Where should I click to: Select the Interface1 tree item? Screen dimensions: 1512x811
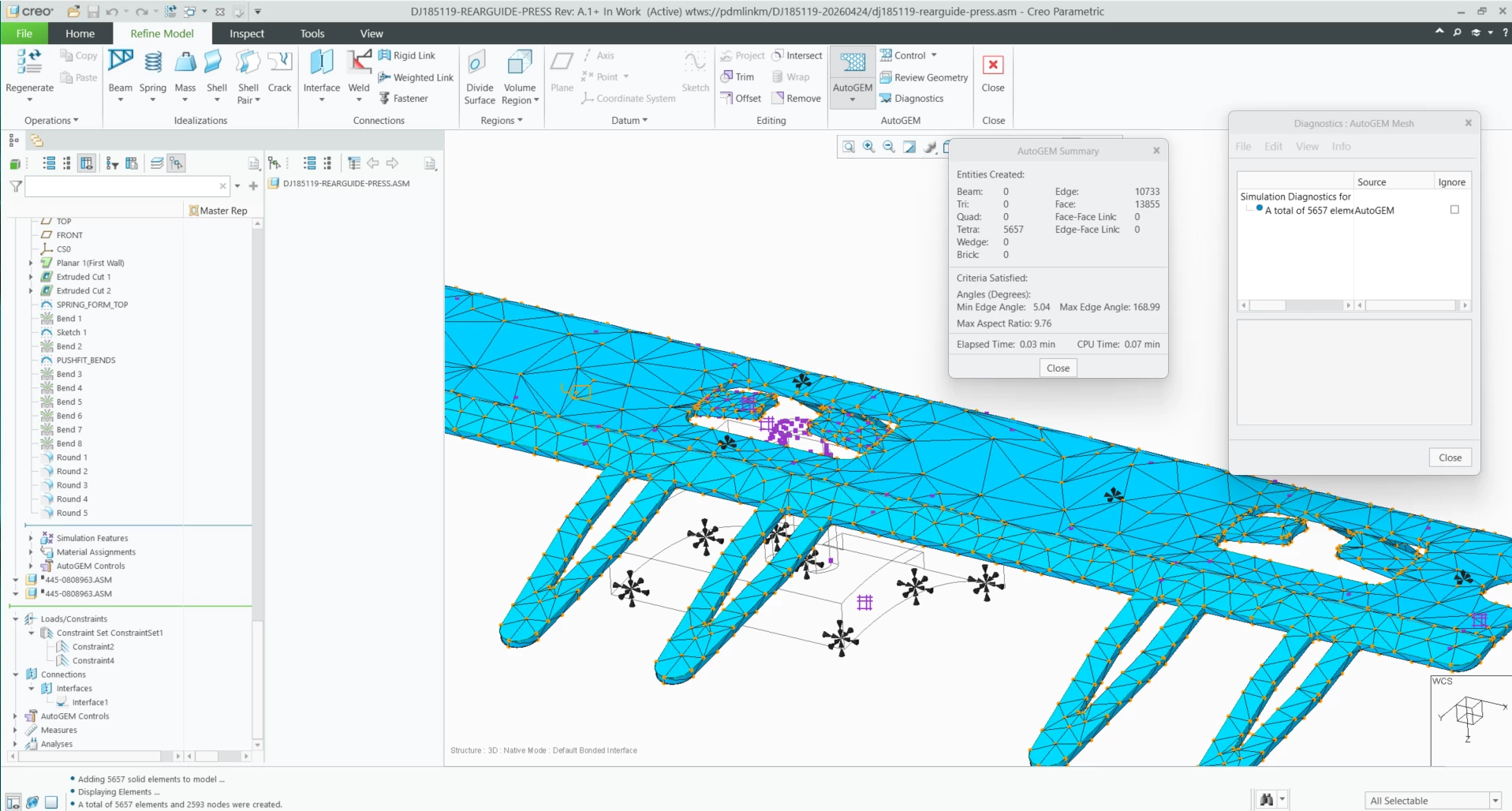(x=90, y=702)
